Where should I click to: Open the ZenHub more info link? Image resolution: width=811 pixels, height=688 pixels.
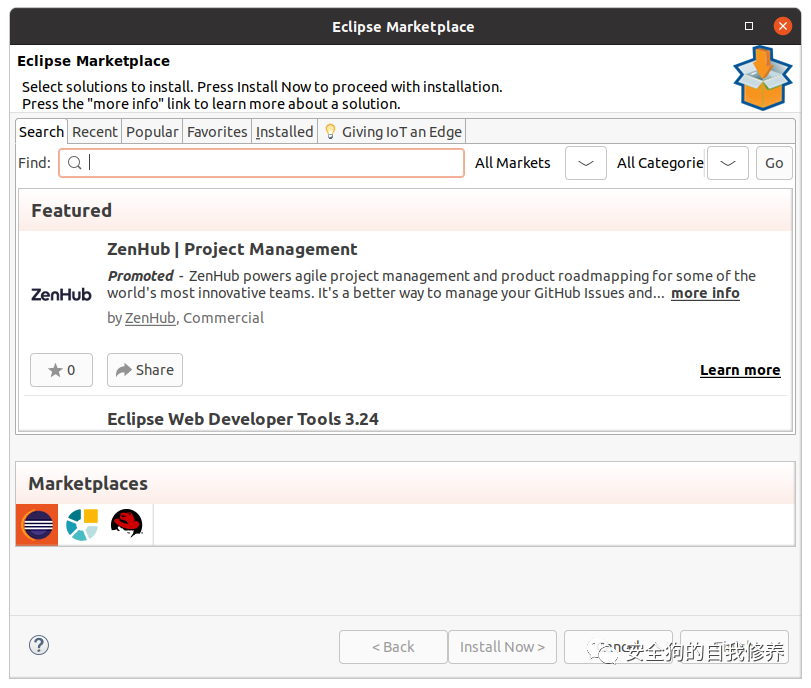(705, 293)
